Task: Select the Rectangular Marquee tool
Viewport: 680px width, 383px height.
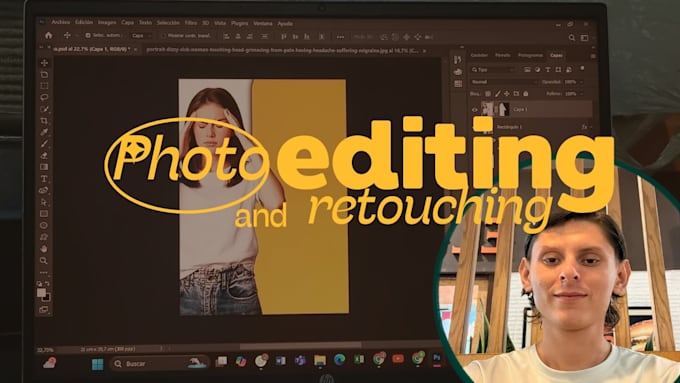Action: [44, 86]
